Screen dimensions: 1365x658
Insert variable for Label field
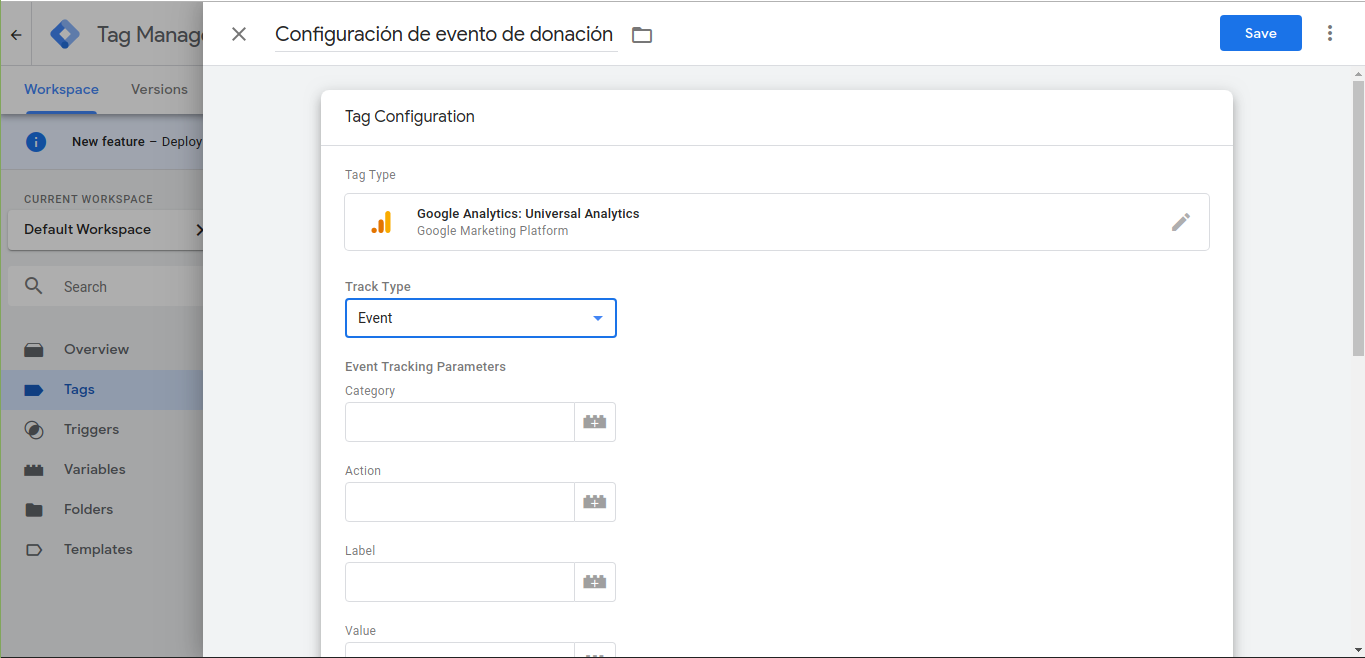click(595, 582)
